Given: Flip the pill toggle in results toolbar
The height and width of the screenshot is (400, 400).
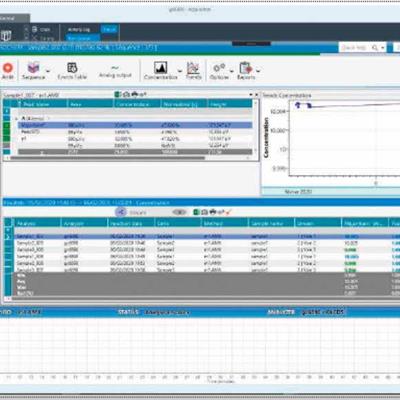Looking at the screenshot, I should [x=179, y=212].
